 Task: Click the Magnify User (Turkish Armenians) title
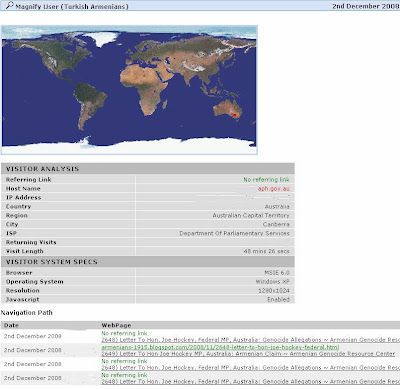(x=72, y=6)
